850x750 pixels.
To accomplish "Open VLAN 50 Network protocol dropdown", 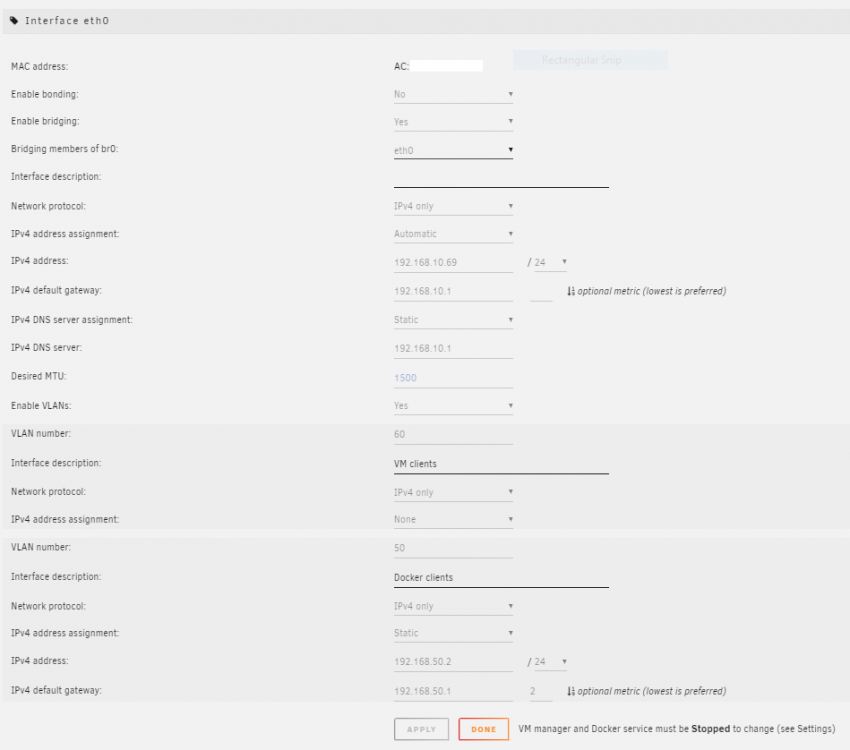I will click(x=453, y=606).
